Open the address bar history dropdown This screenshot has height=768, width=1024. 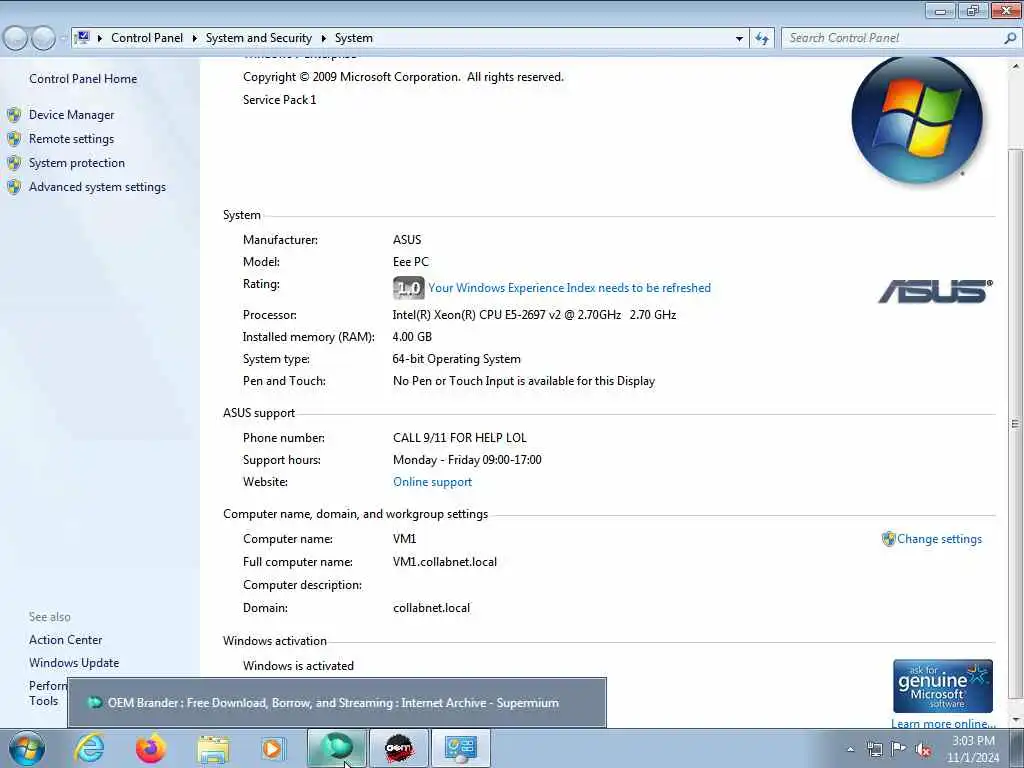pos(739,39)
